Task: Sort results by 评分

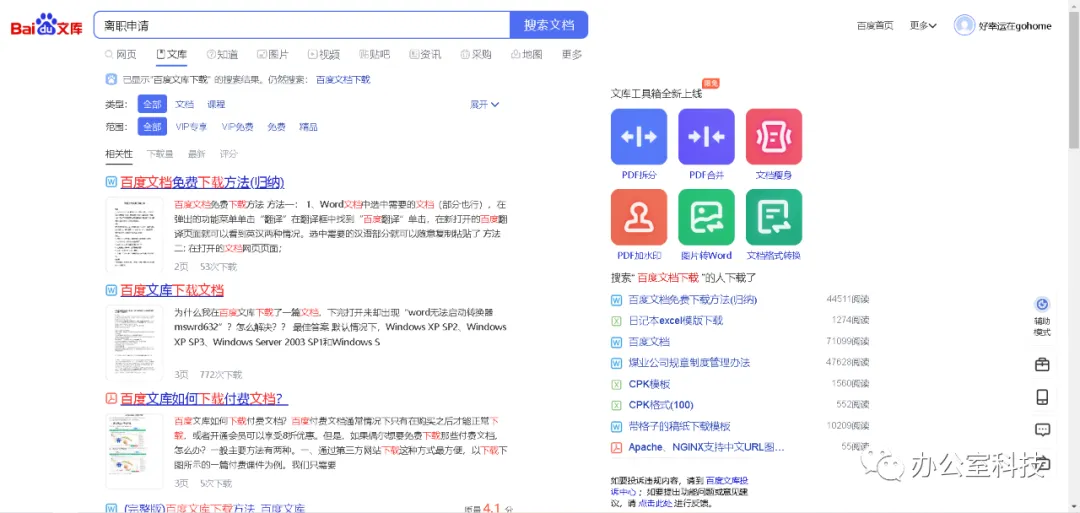Action: 229,154
